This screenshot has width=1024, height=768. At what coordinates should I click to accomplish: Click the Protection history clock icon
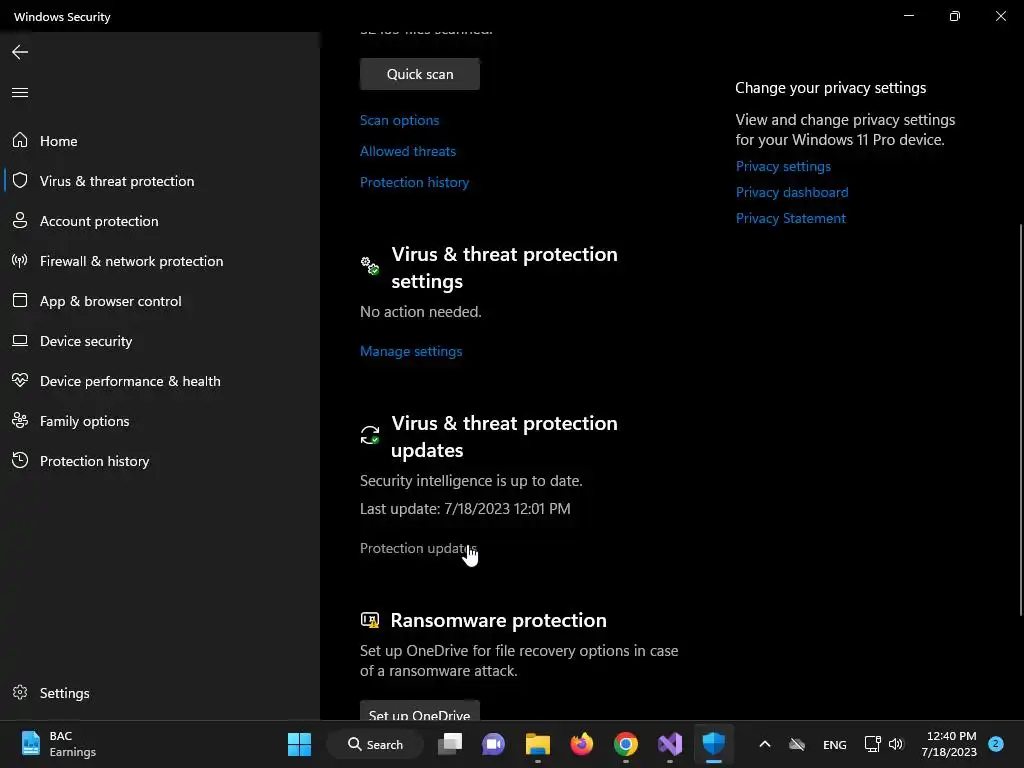point(20,460)
